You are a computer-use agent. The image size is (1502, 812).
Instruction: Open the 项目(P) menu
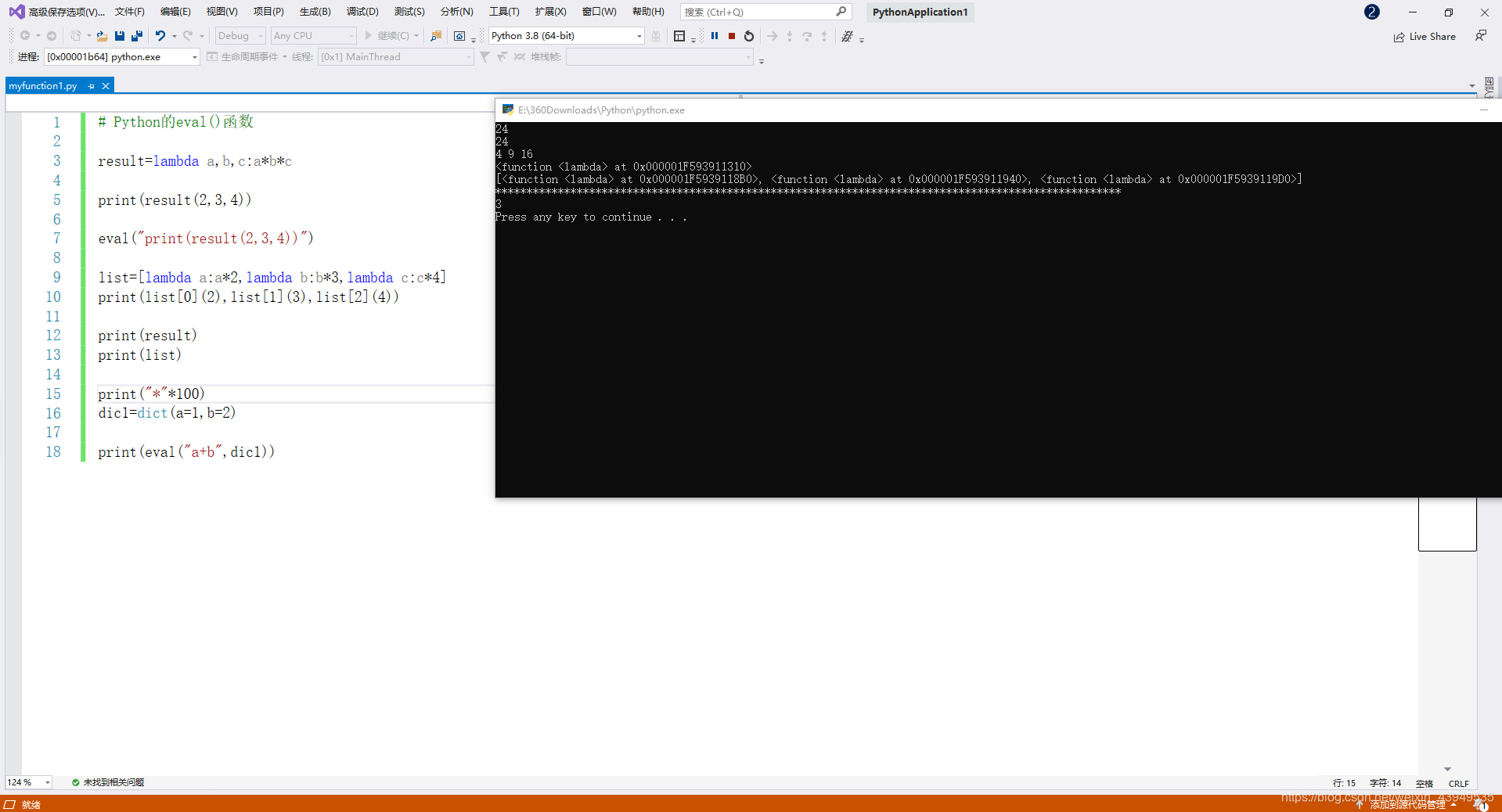click(268, 12)
